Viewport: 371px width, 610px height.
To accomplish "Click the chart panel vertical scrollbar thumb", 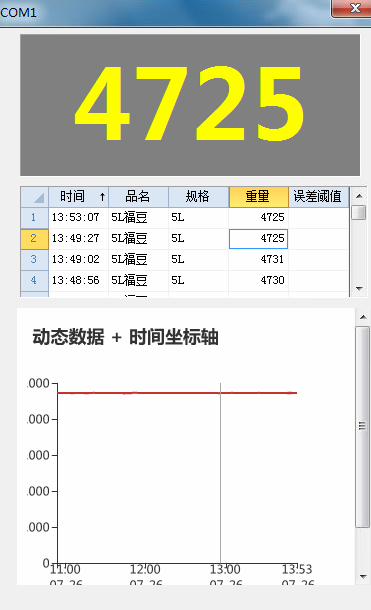I will tap(362, 427).
